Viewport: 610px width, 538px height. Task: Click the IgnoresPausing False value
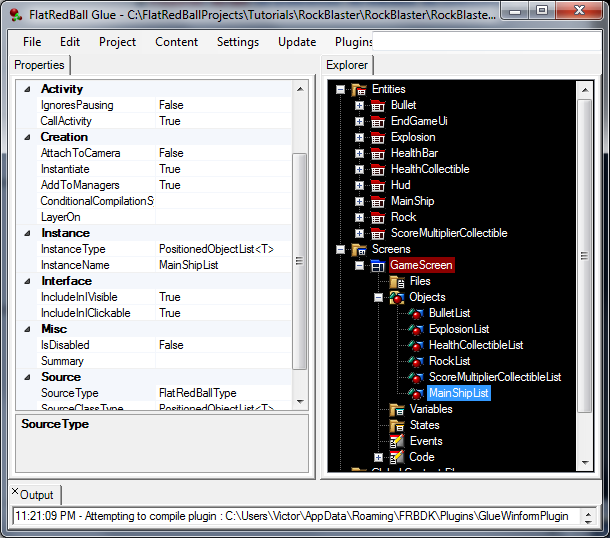coord(223,105)
